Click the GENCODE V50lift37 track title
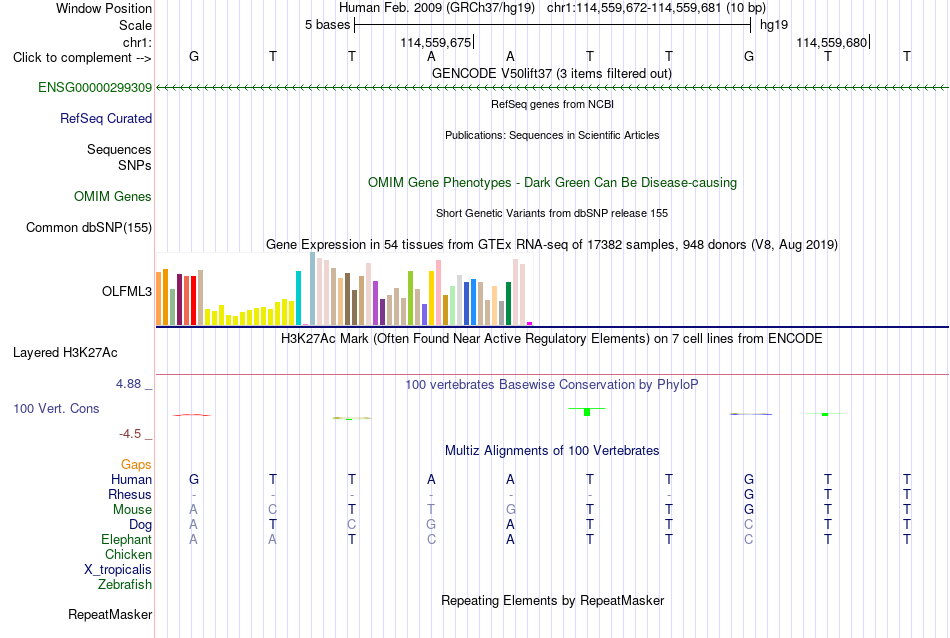This screenshot has width=950, height=638. [551, 73]
